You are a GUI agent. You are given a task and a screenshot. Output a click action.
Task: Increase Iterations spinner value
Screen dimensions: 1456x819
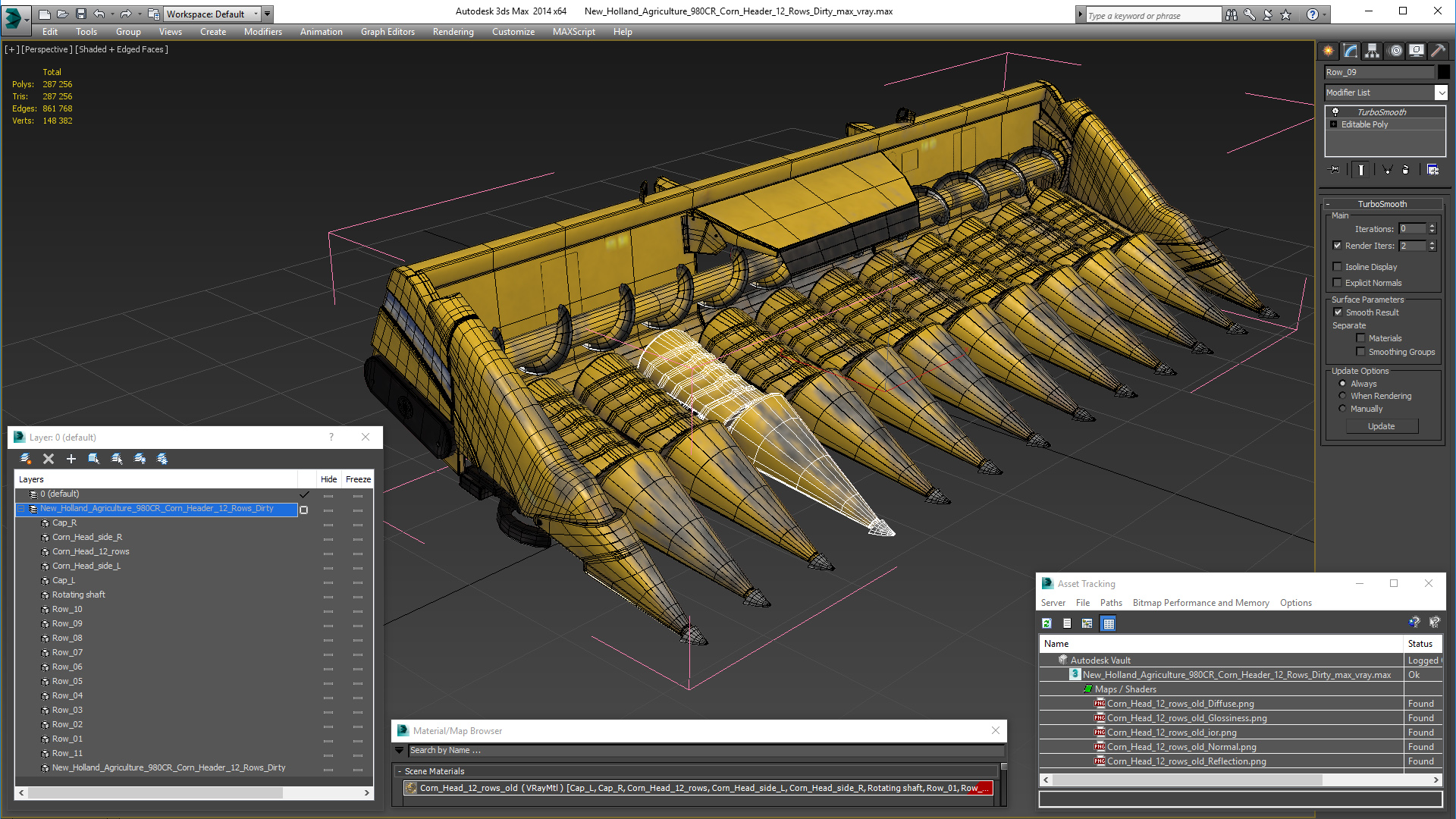[x=1432, y=226]
